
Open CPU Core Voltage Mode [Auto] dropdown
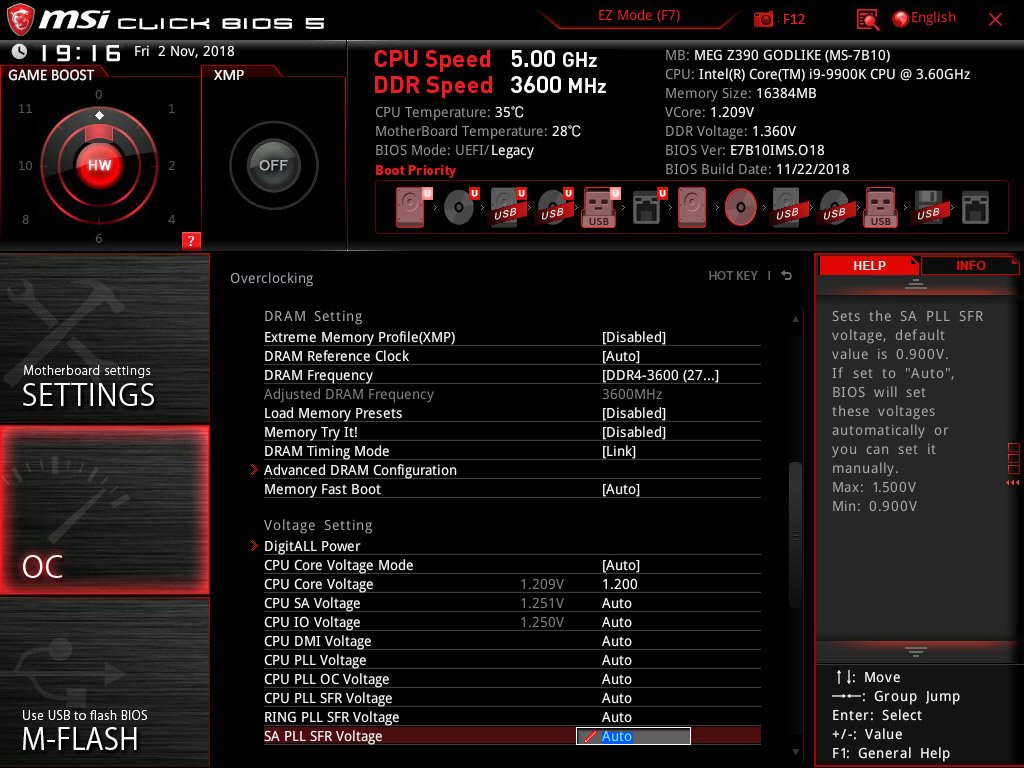[620, 565]
